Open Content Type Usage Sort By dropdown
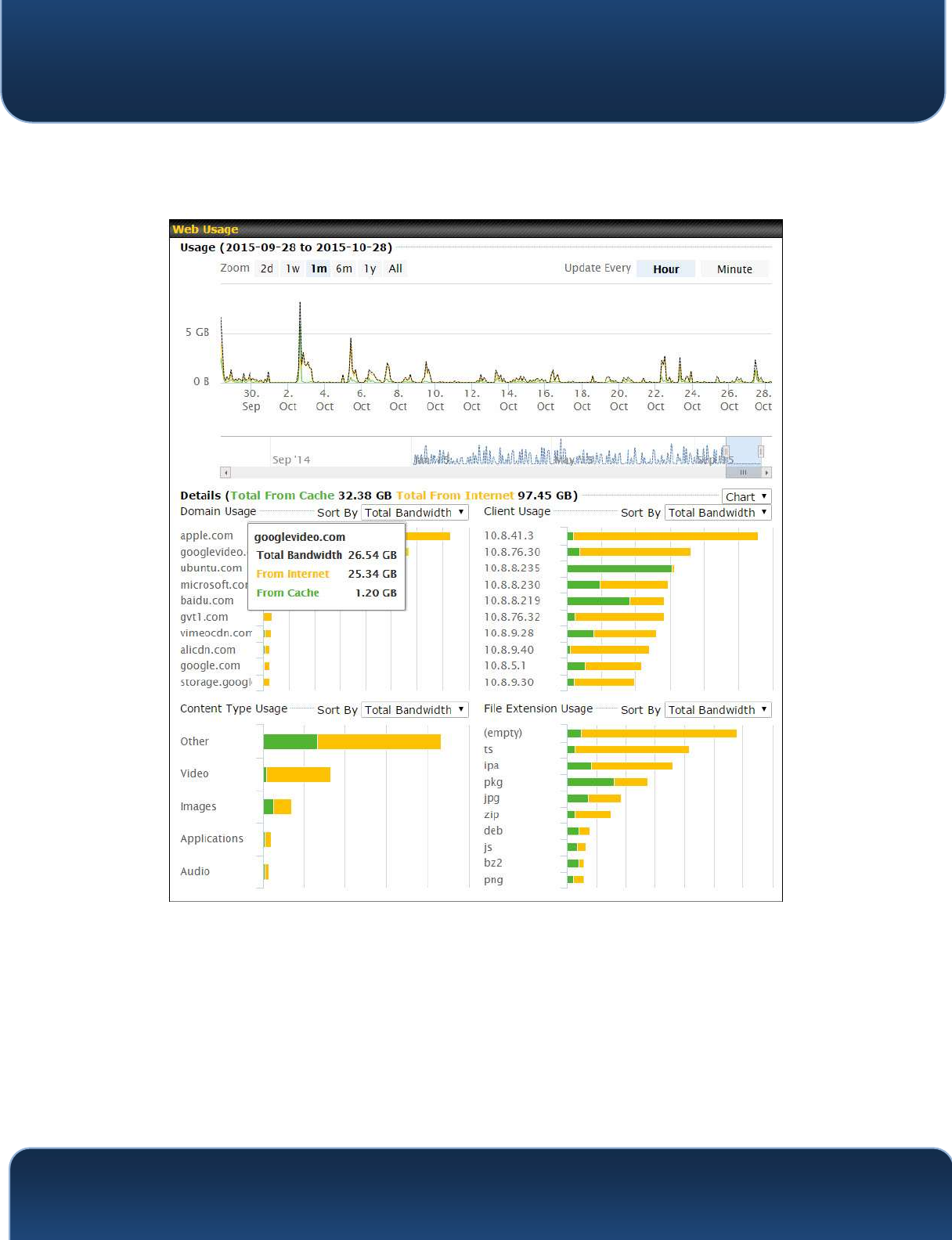The image size is (952, 1240). click(415, 710)
